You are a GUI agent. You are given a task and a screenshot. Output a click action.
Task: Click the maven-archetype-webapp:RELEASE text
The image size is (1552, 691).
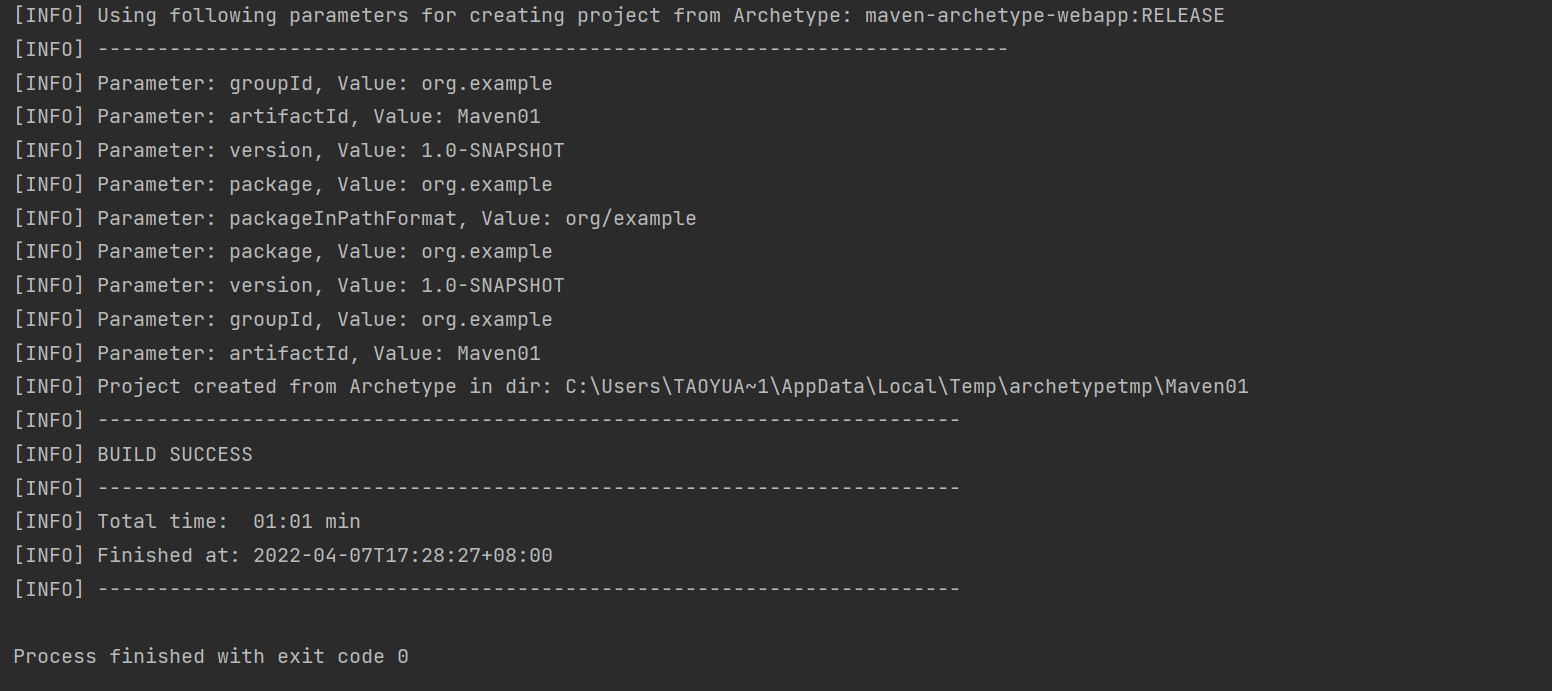[x=1044, y=16]
